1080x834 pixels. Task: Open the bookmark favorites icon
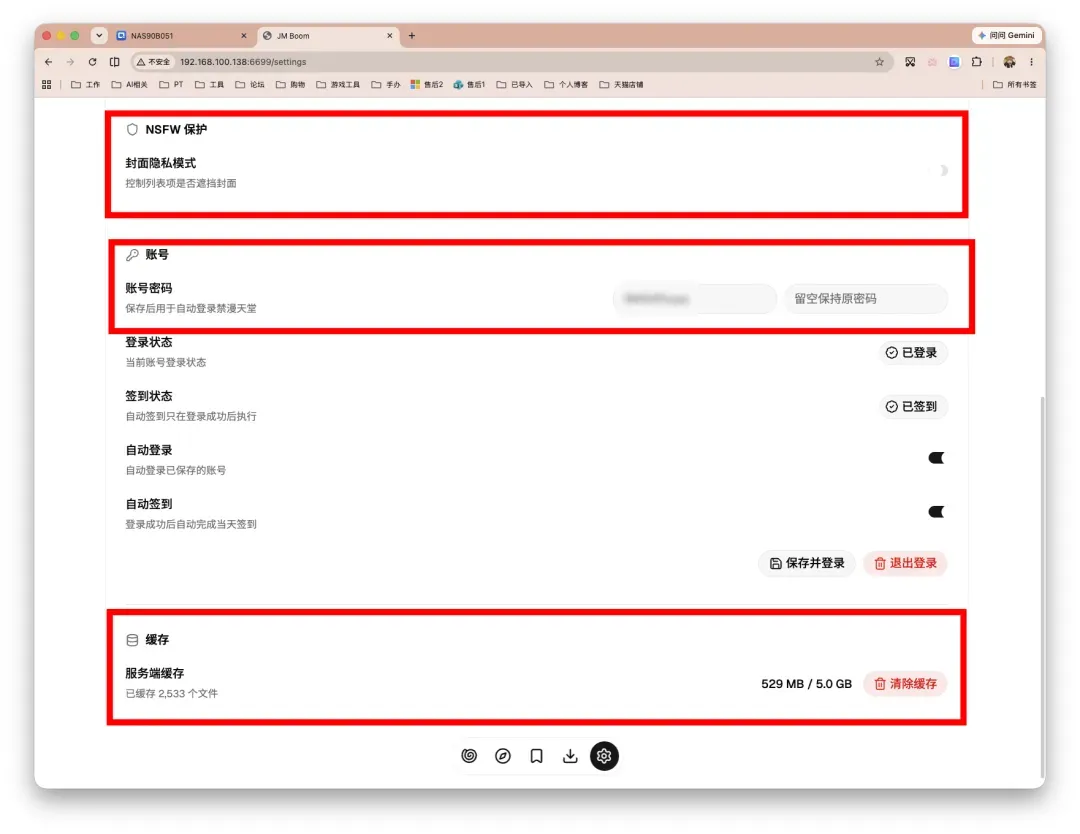[x=537, y=755]
